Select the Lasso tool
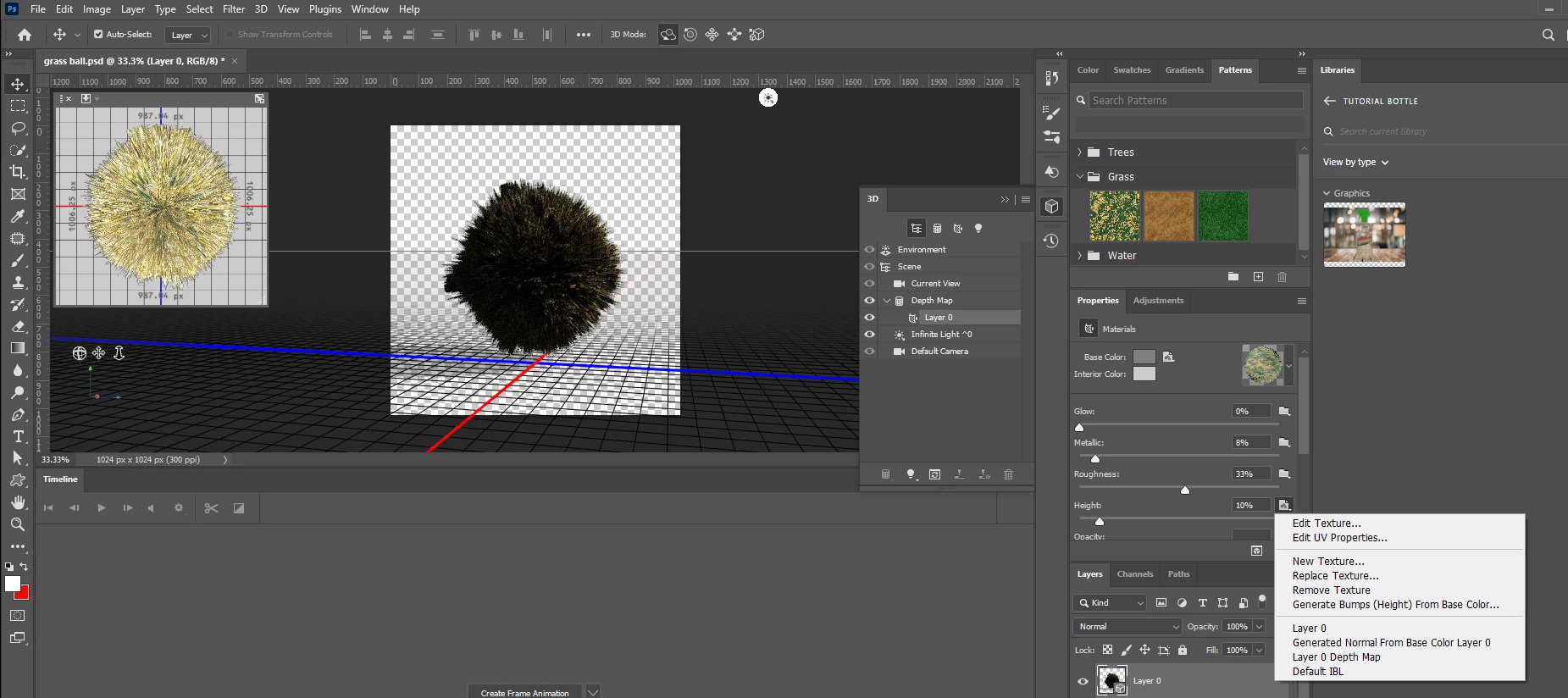The image size is (1568, 698). click(x=18, y=128)
